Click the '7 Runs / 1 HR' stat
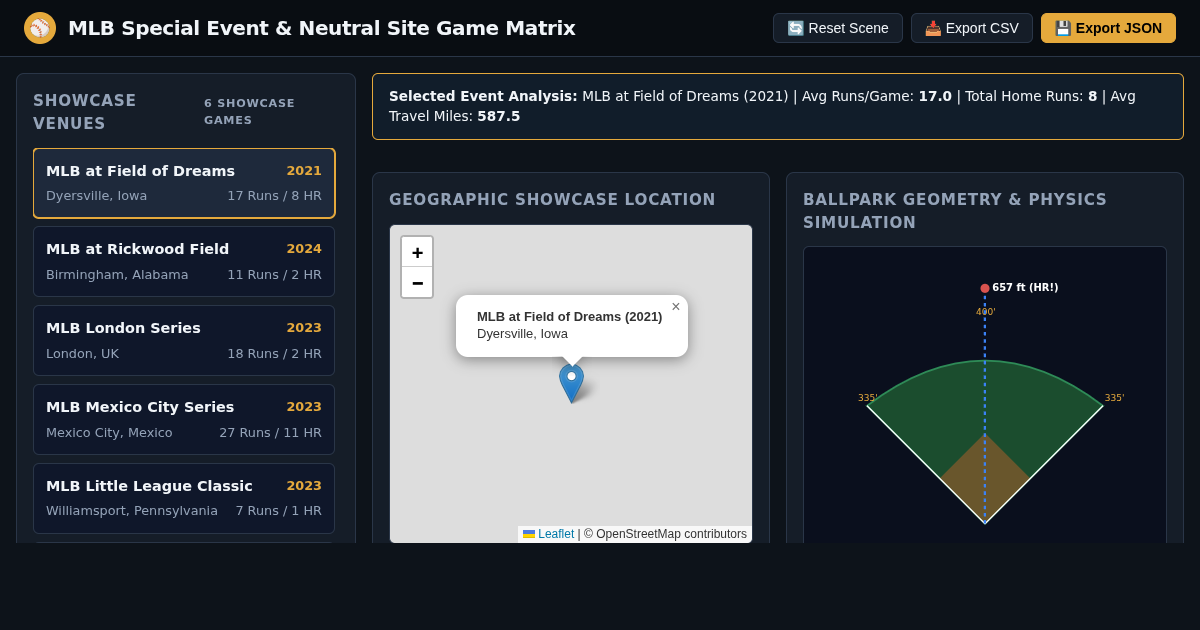Image resolution: width=1200 pixels, height=630 pixels. 279,511
